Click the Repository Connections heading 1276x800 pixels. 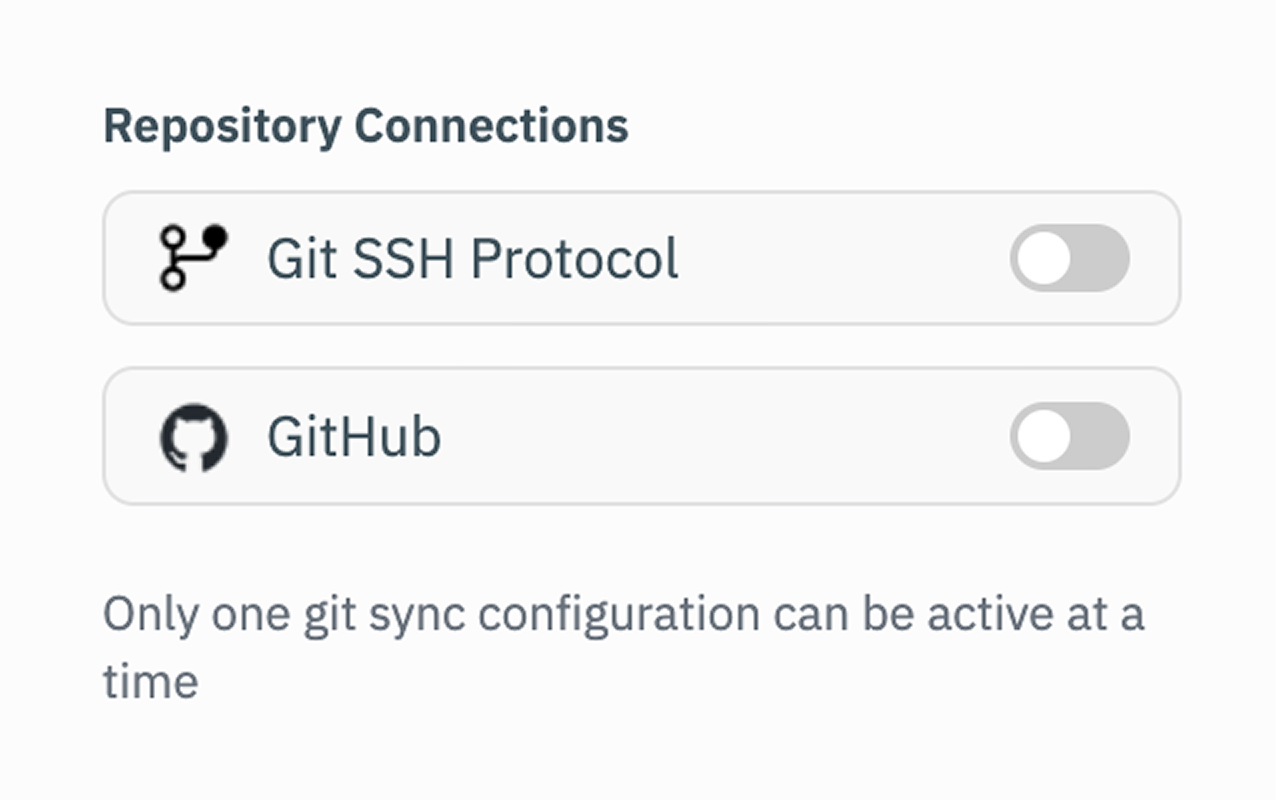click(x=368, y=124)
